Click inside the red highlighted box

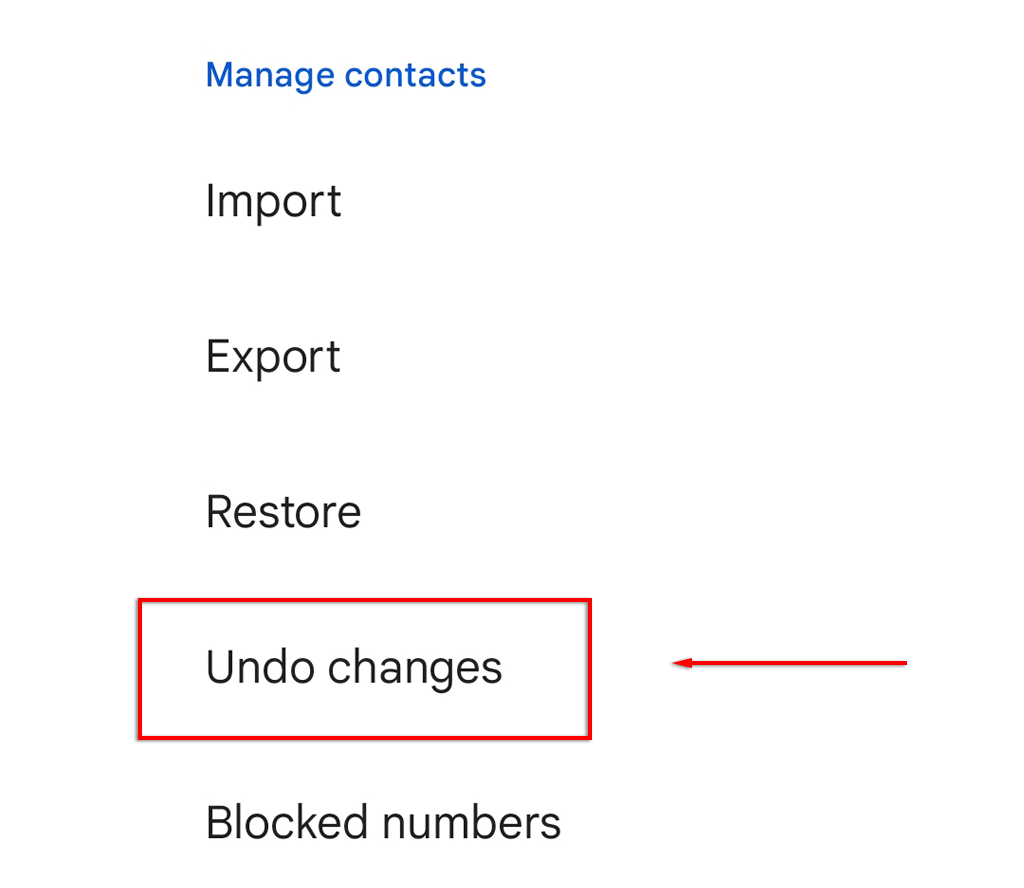364,669
